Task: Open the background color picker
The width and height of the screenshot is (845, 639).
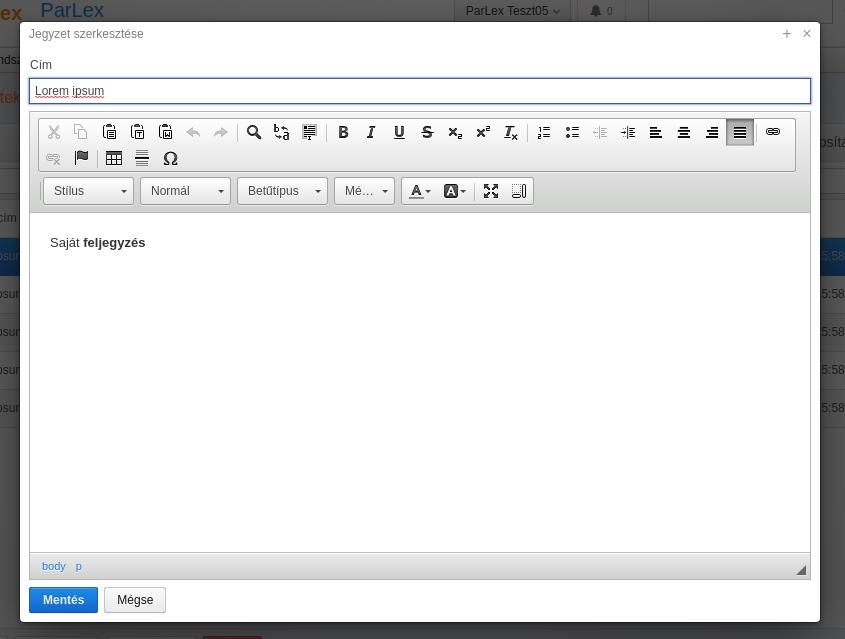Action: [x=454, y=191]
